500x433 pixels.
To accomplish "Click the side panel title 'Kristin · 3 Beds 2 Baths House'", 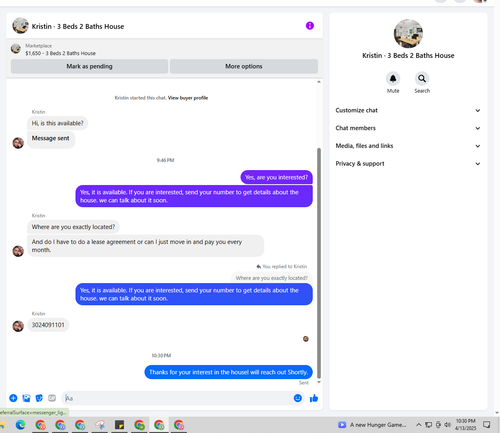I will pos(408,56).
